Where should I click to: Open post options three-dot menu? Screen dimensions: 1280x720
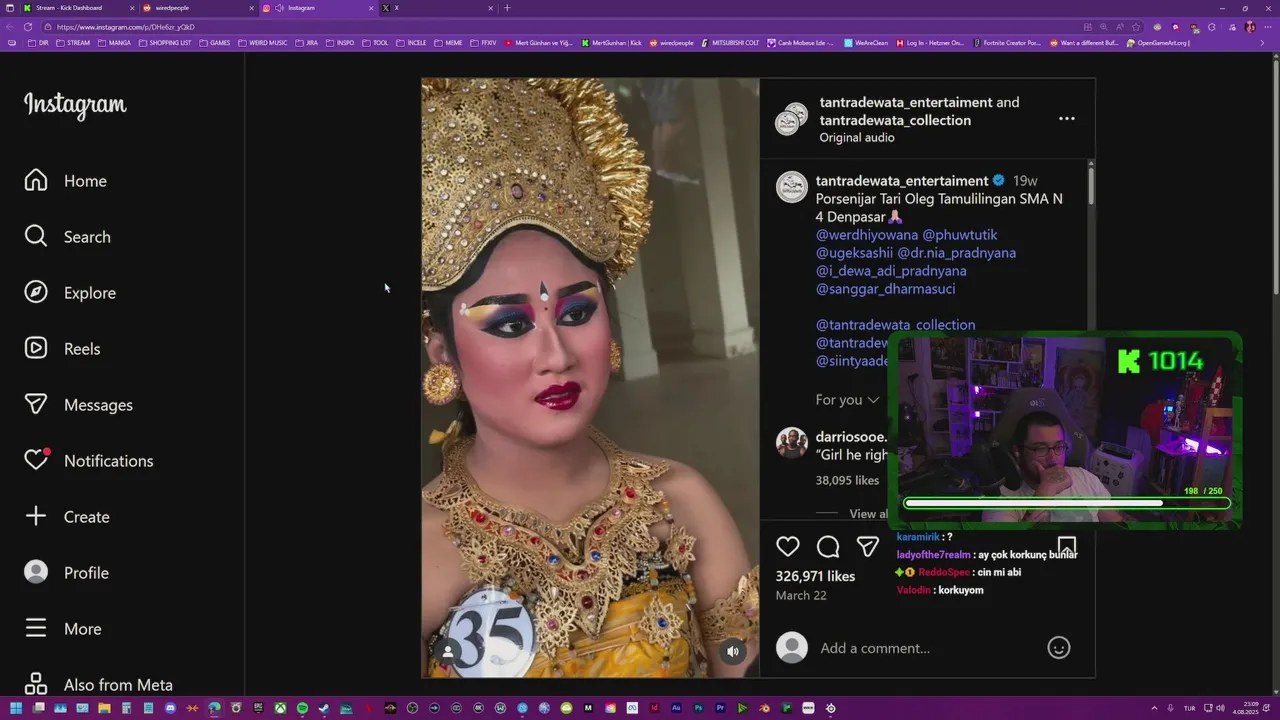tap(1067, 119)
